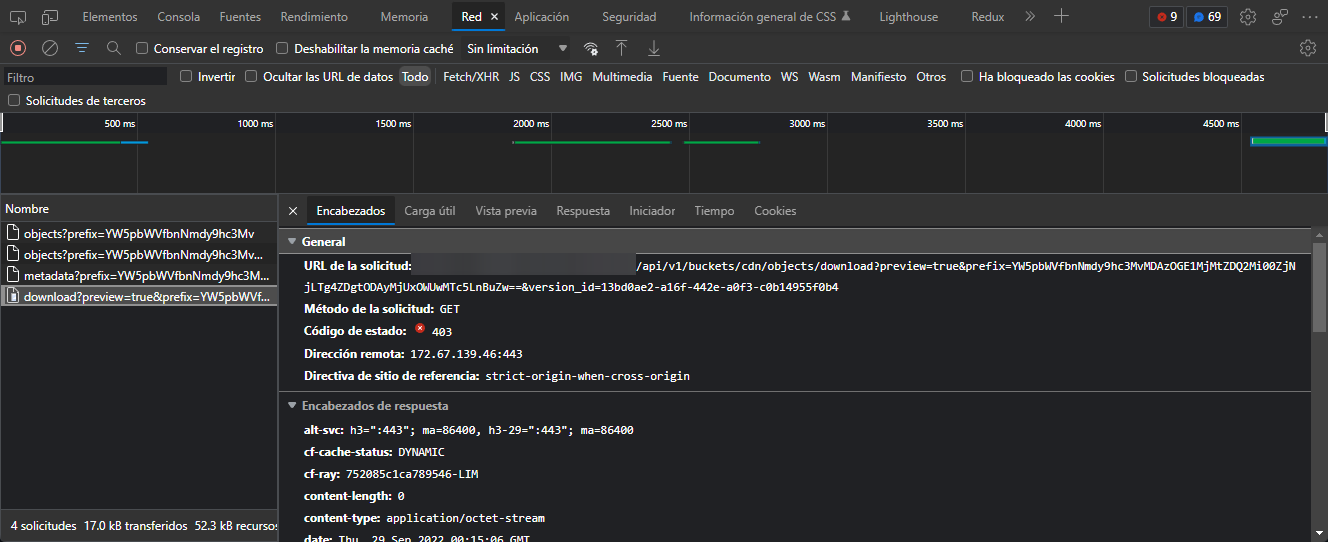Open the Aplicación tab

[x=541, y=17]
